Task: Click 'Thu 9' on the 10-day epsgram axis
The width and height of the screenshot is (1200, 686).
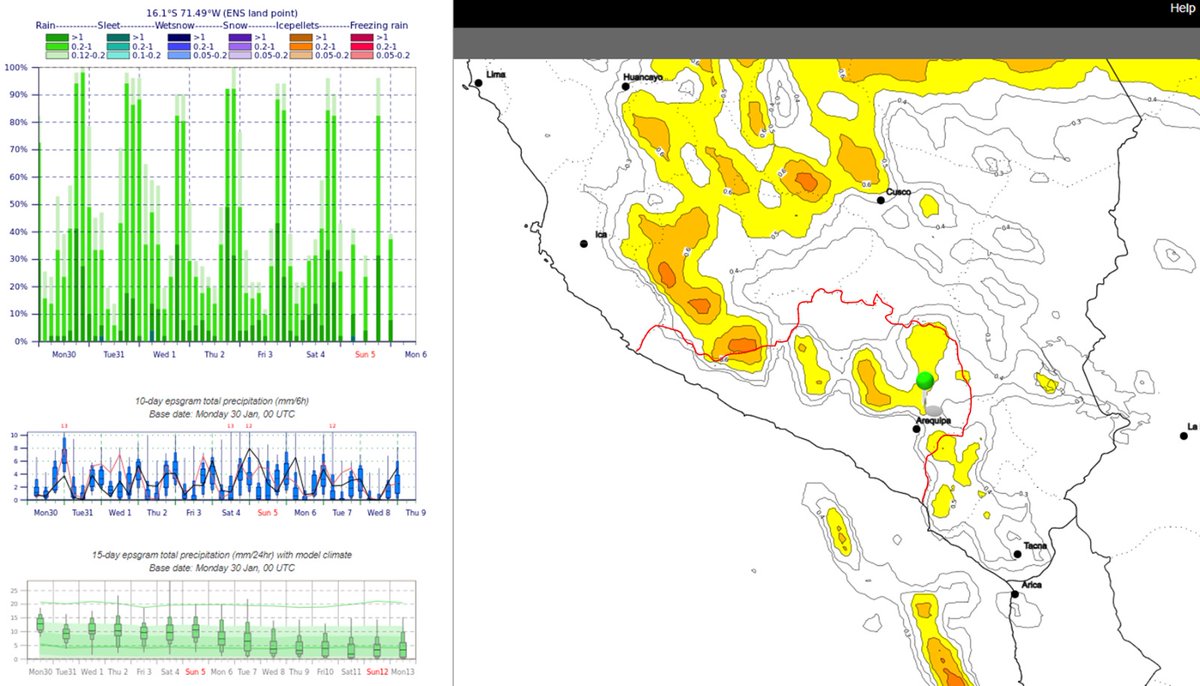Action: point(415,512)
